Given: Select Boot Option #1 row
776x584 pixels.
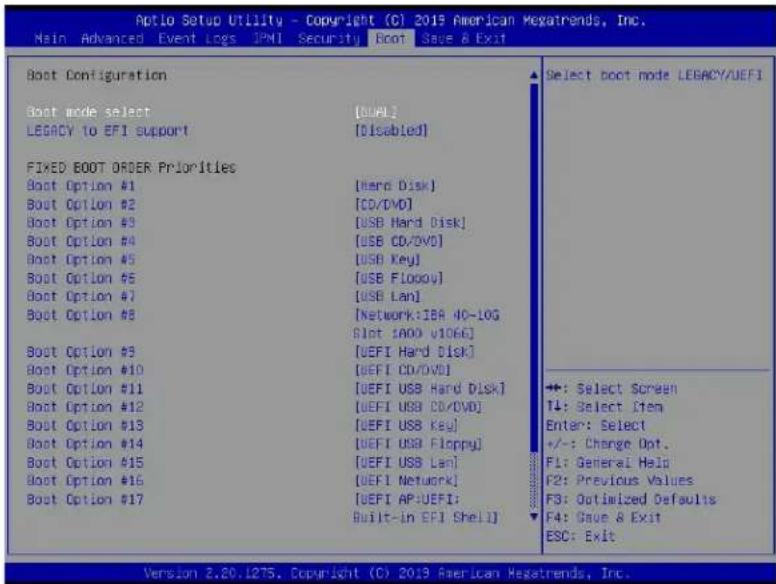Looking at the screenshot, I should click(81, 186).
